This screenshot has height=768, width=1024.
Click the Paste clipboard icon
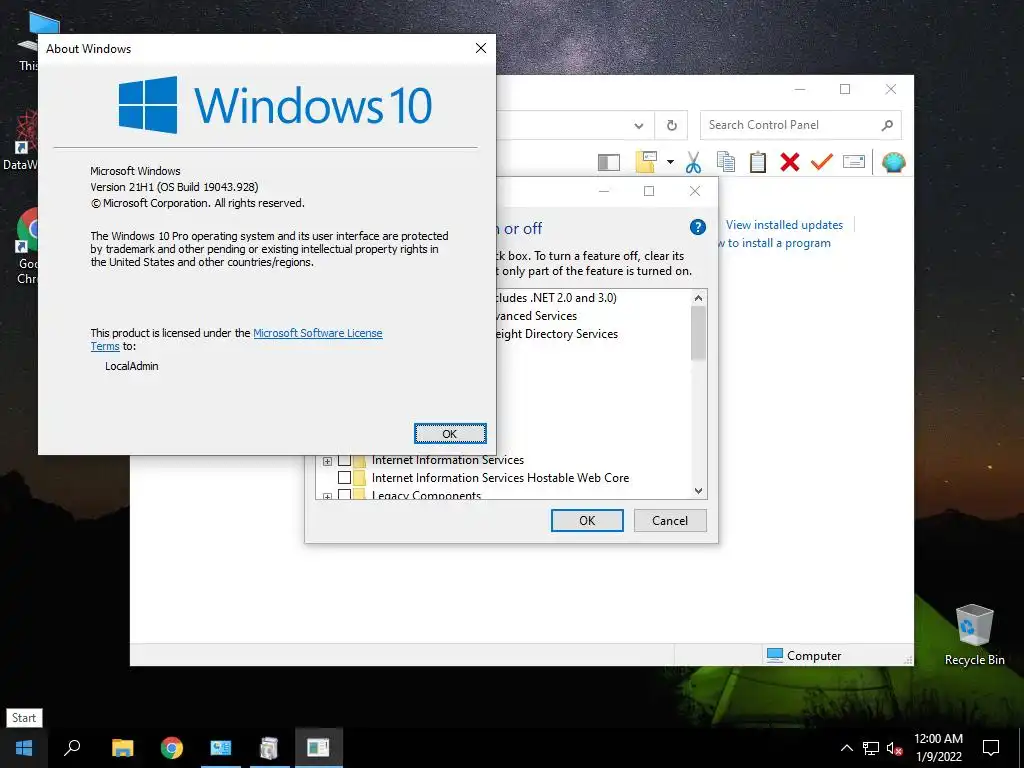tap(758, 162)
